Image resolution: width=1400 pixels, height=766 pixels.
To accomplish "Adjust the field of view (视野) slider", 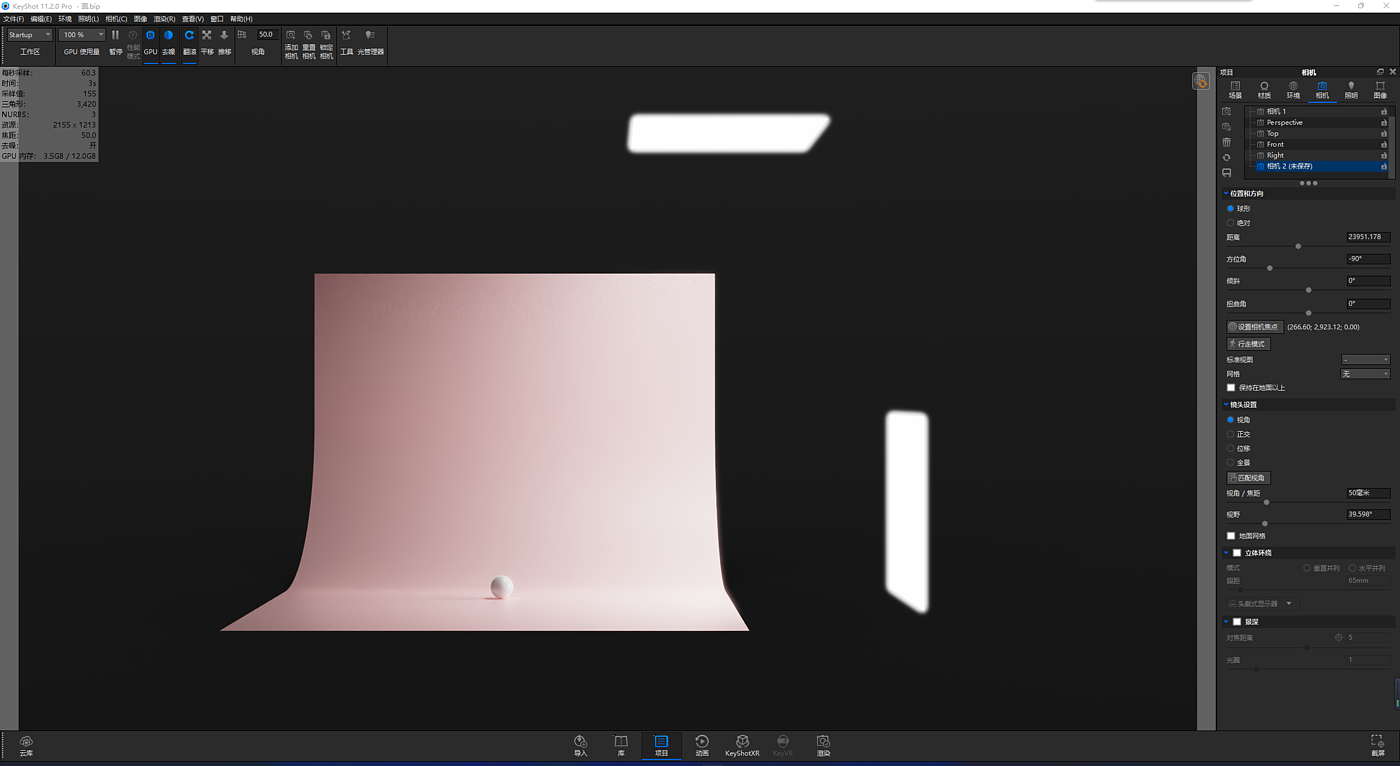I will click(1265, 524).
